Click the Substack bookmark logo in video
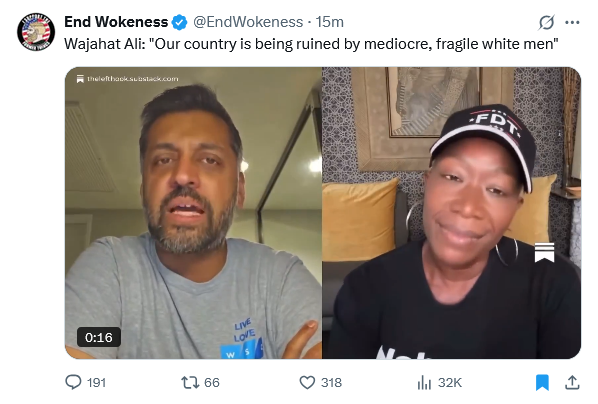This screenshot has width=598, height=404. coord(544,252)
